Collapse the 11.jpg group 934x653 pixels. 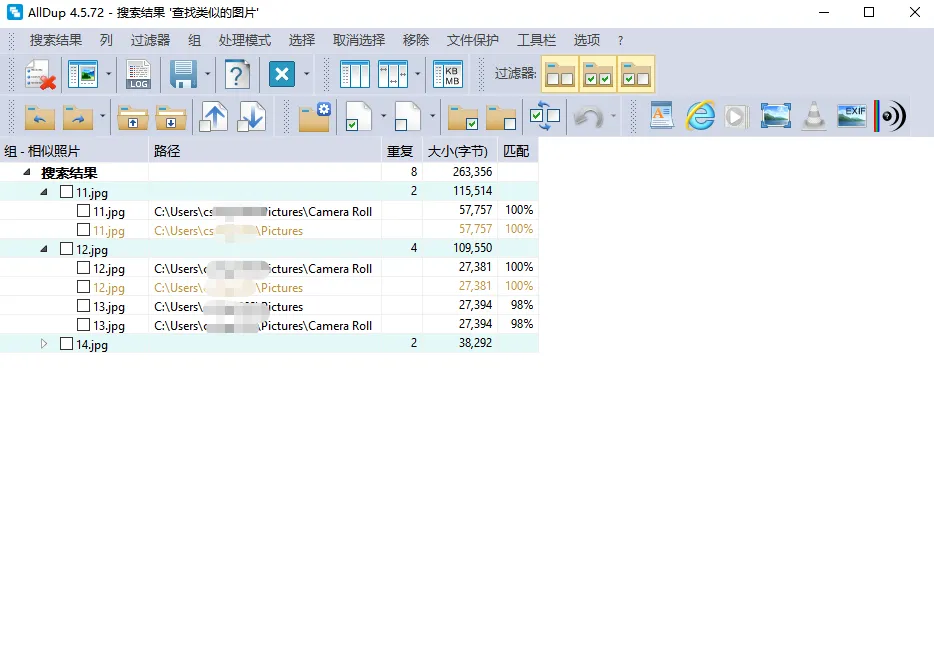pos(43,192)
